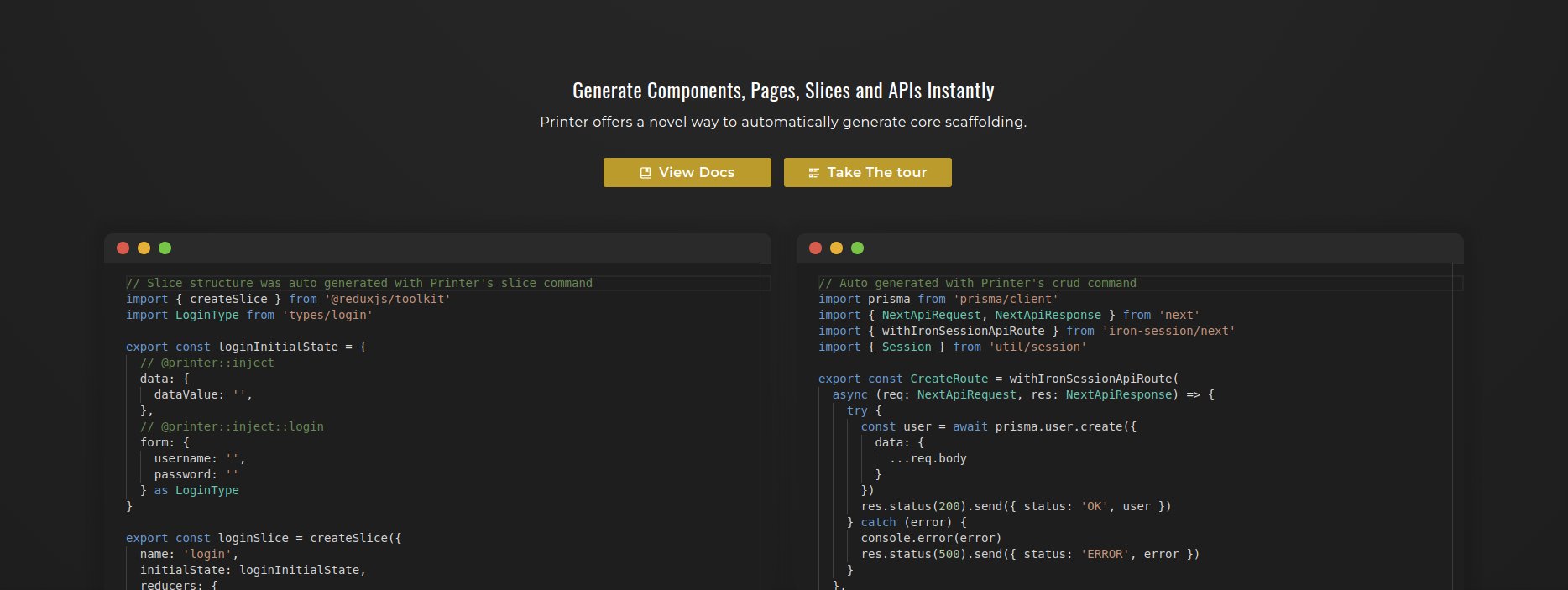Click the withIronSessionApiRoute import line
Screen dimensions: 1568x590
1027,331
